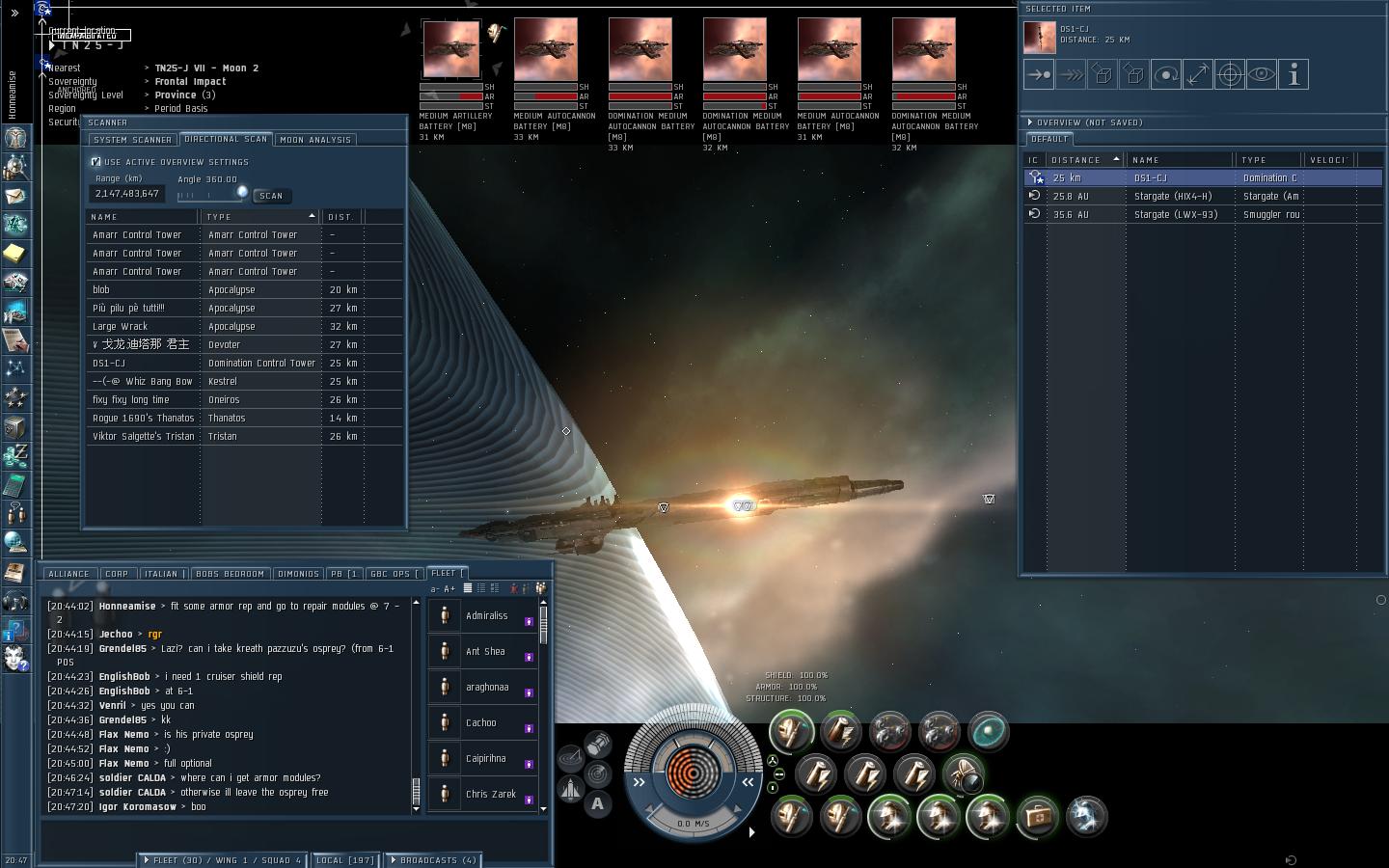Open the Corp chat tab
Viewport: 1389px width, 868px height.
tap(117, 574)
